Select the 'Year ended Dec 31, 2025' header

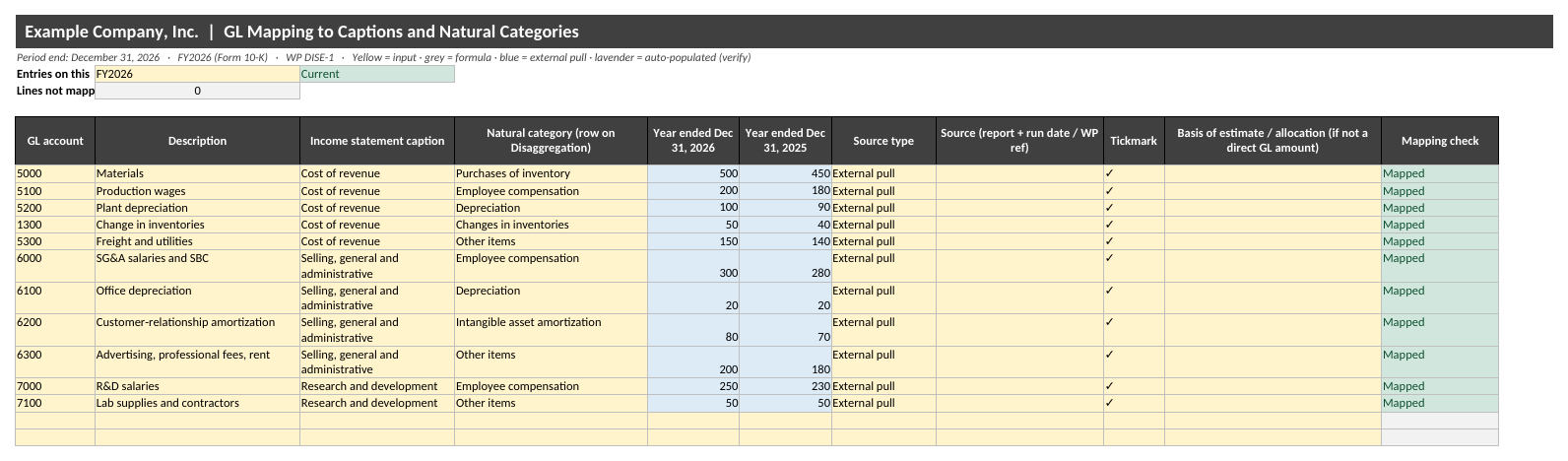(785, 141)
